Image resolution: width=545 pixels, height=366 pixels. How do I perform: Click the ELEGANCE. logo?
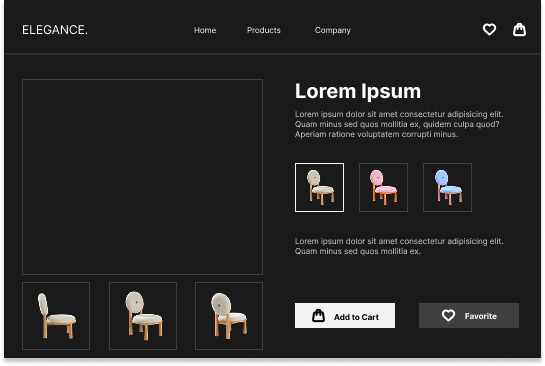click(x=55, y=30)
